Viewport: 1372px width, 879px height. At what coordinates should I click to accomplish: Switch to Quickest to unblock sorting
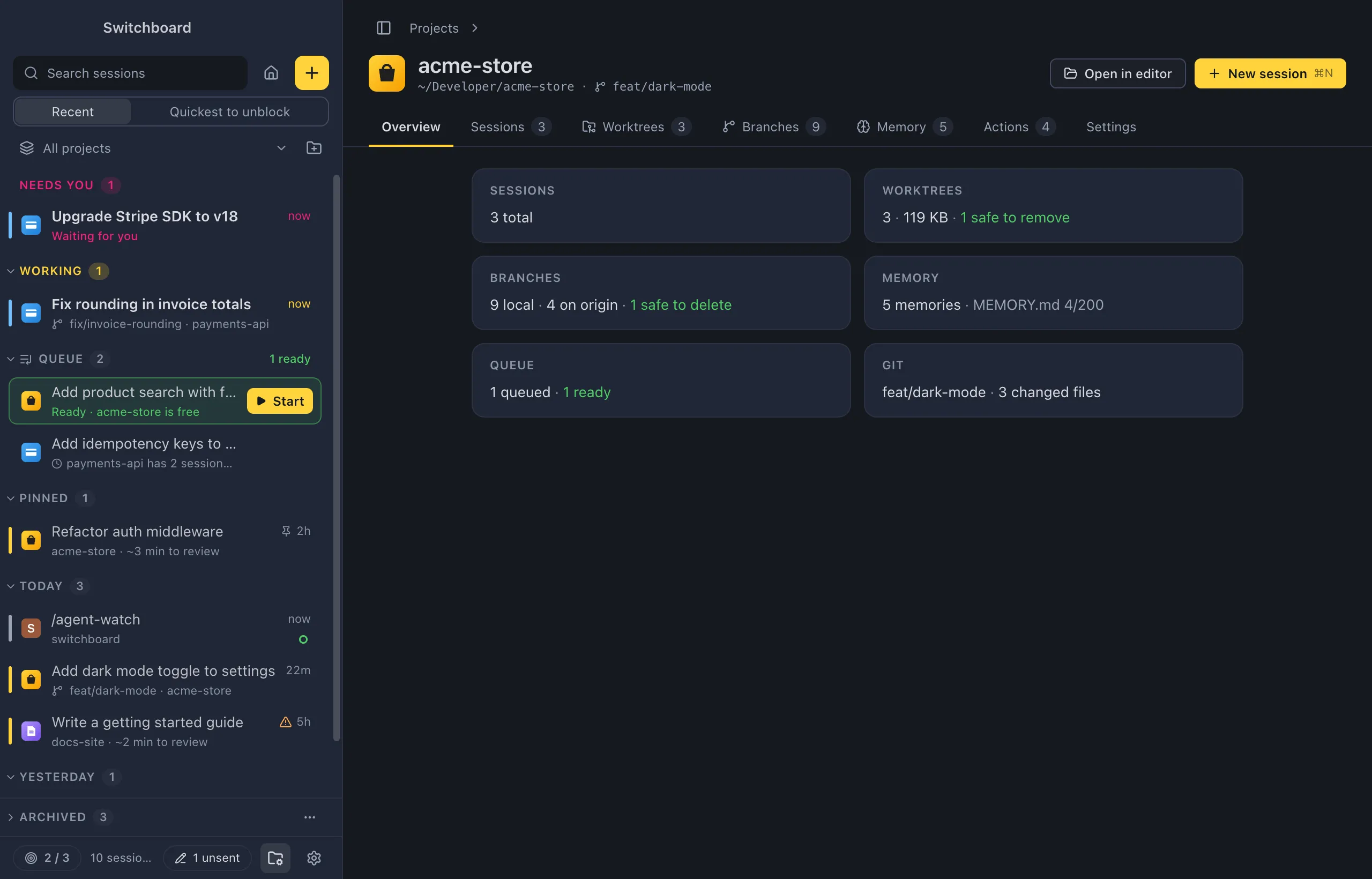(x=229, y=112)
